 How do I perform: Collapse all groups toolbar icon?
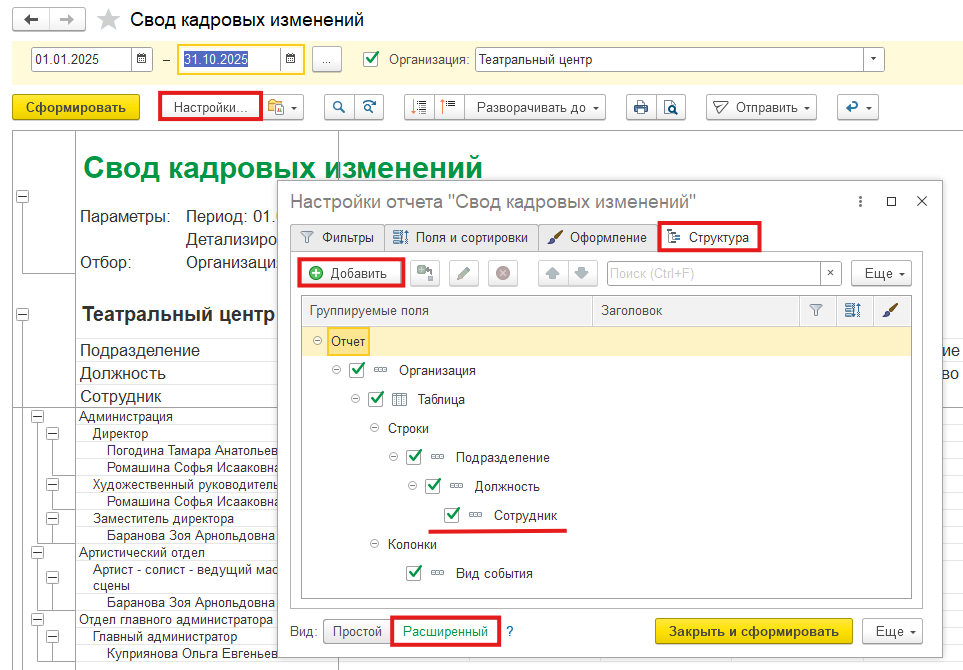pos(419,107)
